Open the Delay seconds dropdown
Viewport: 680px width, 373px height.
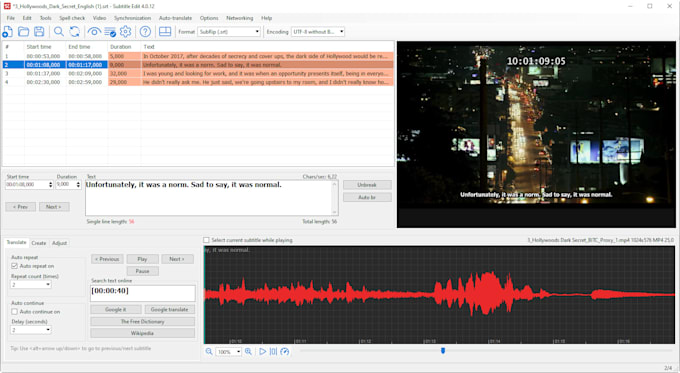pos(48,330)
